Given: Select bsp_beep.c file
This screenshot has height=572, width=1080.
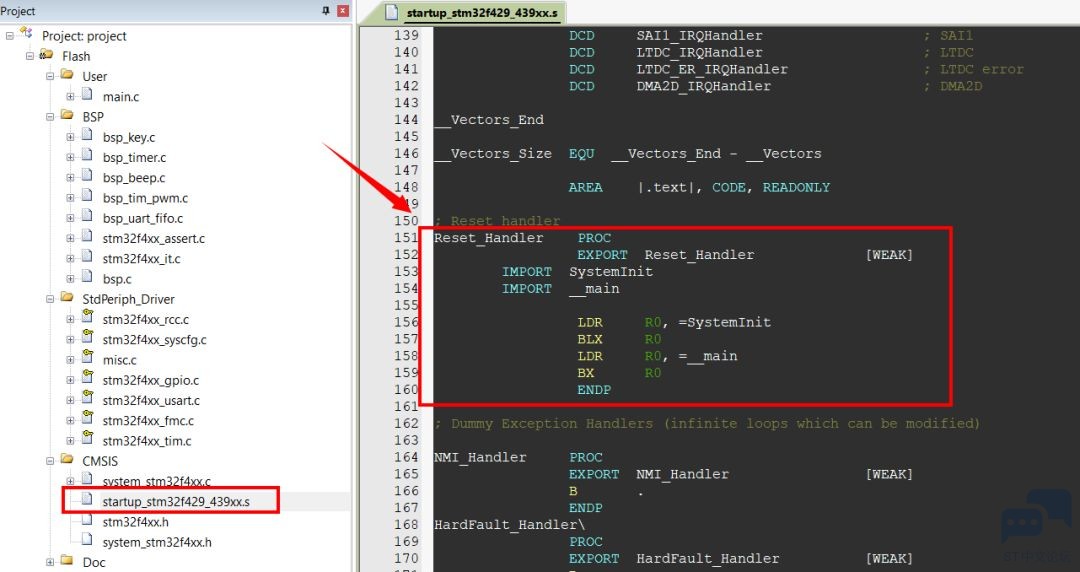Looking at the screenshot, I should click(x=134, y=178).
